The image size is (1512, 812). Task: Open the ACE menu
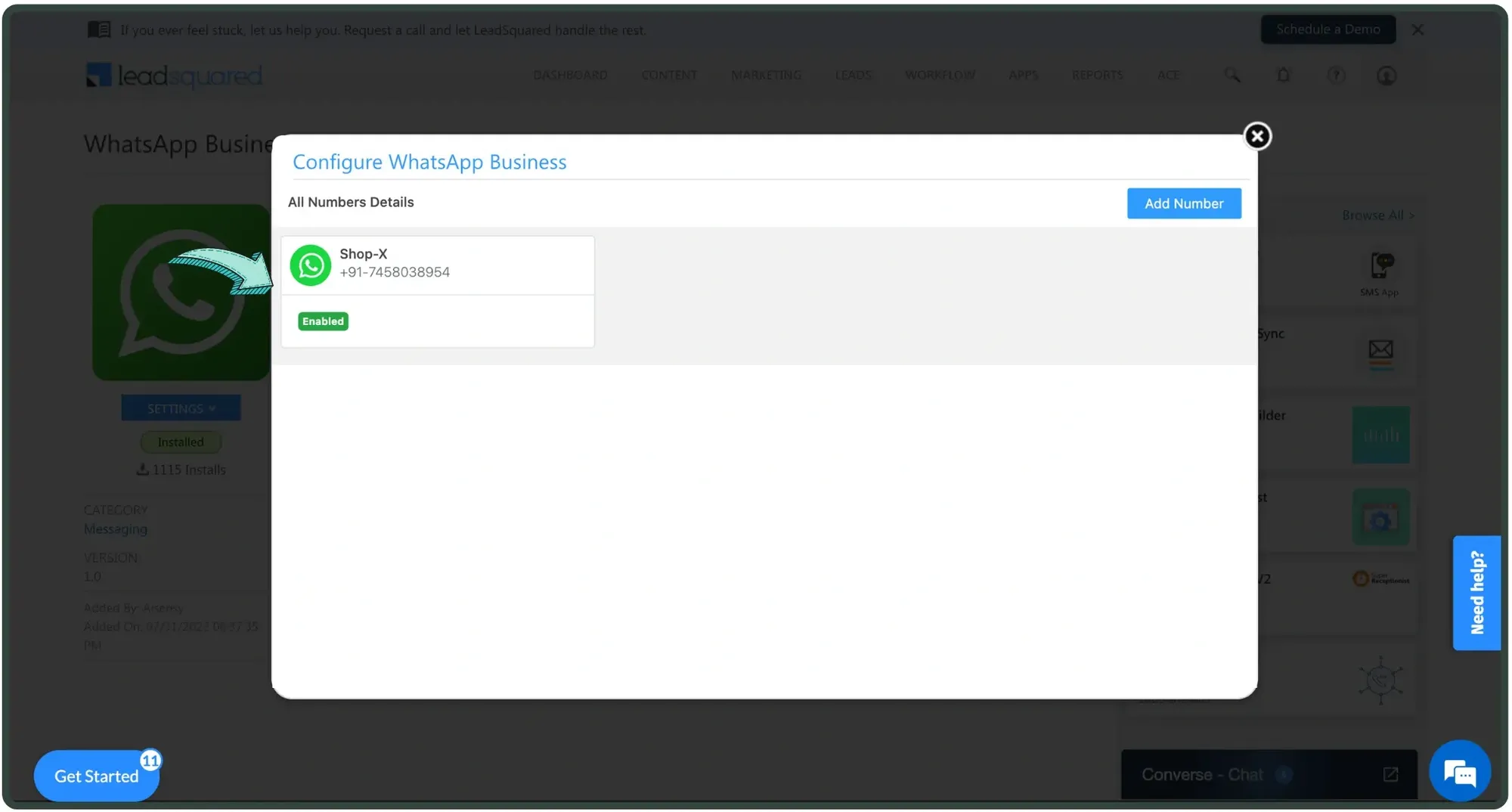click(x=1168, y=75)
